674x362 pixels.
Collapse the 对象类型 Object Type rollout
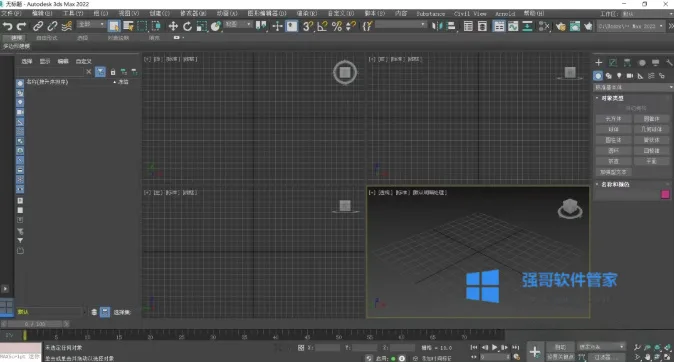click(612, 98)
